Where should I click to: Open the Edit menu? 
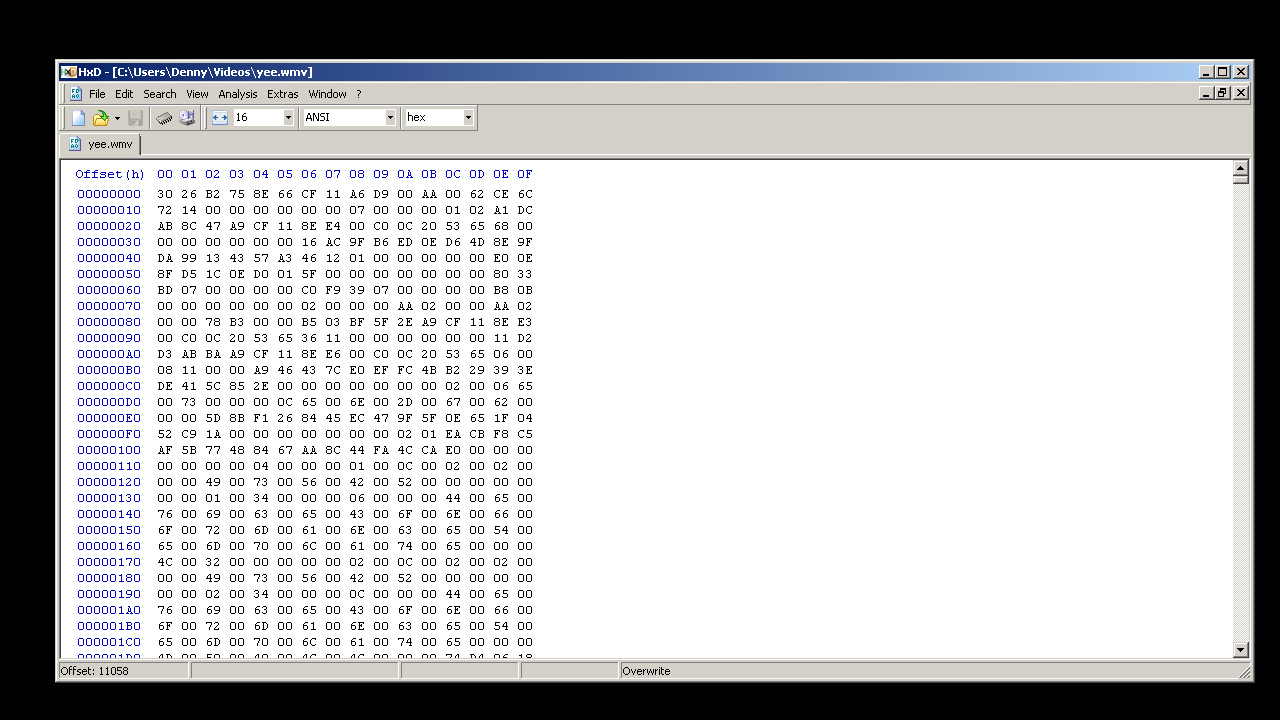tap(124, 94)
